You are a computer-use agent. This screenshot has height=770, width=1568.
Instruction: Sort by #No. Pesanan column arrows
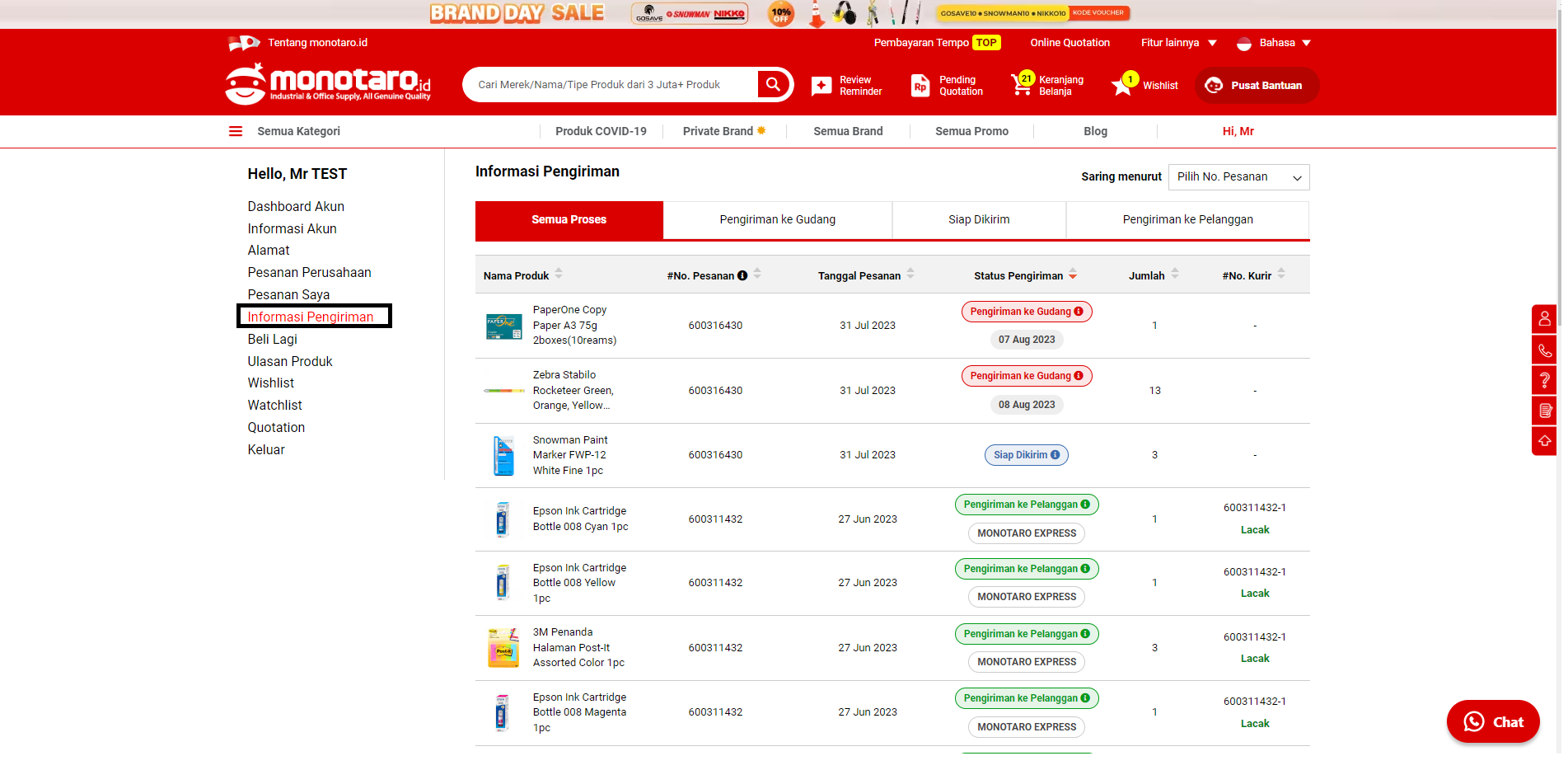[x=757, y=273]
